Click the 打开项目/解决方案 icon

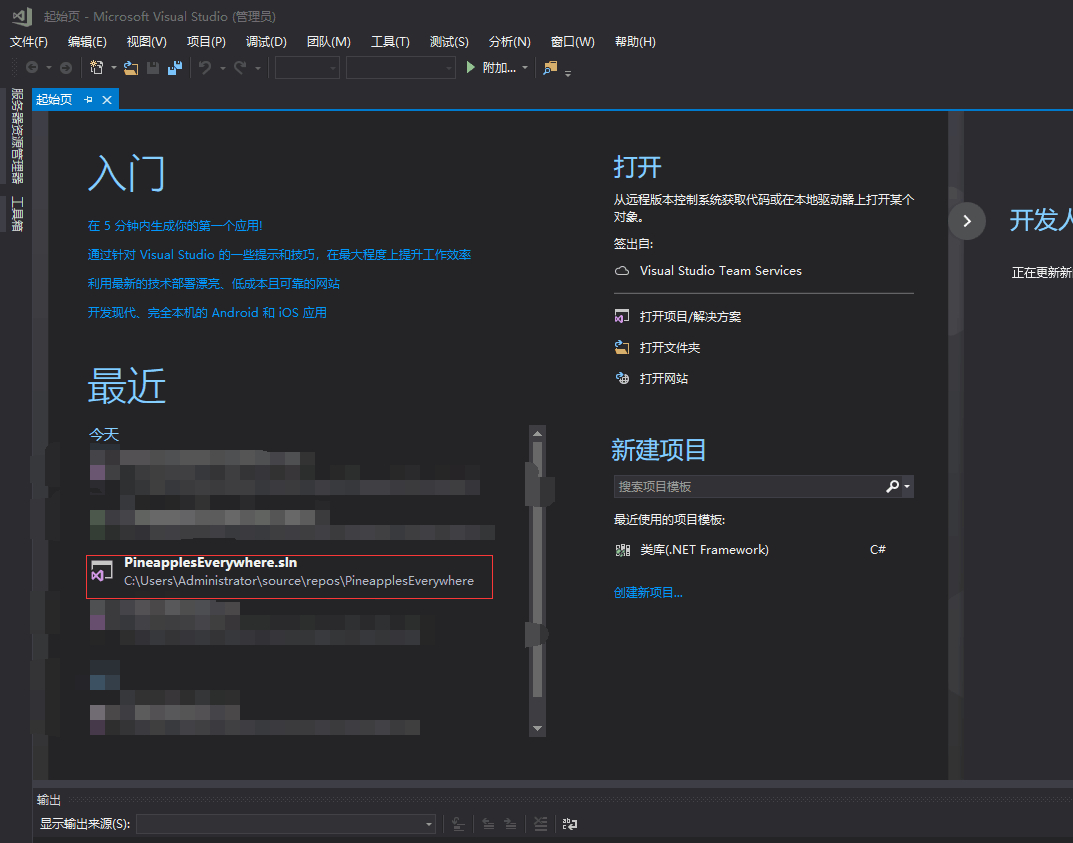pyautogui.click(x=622, y=316)
